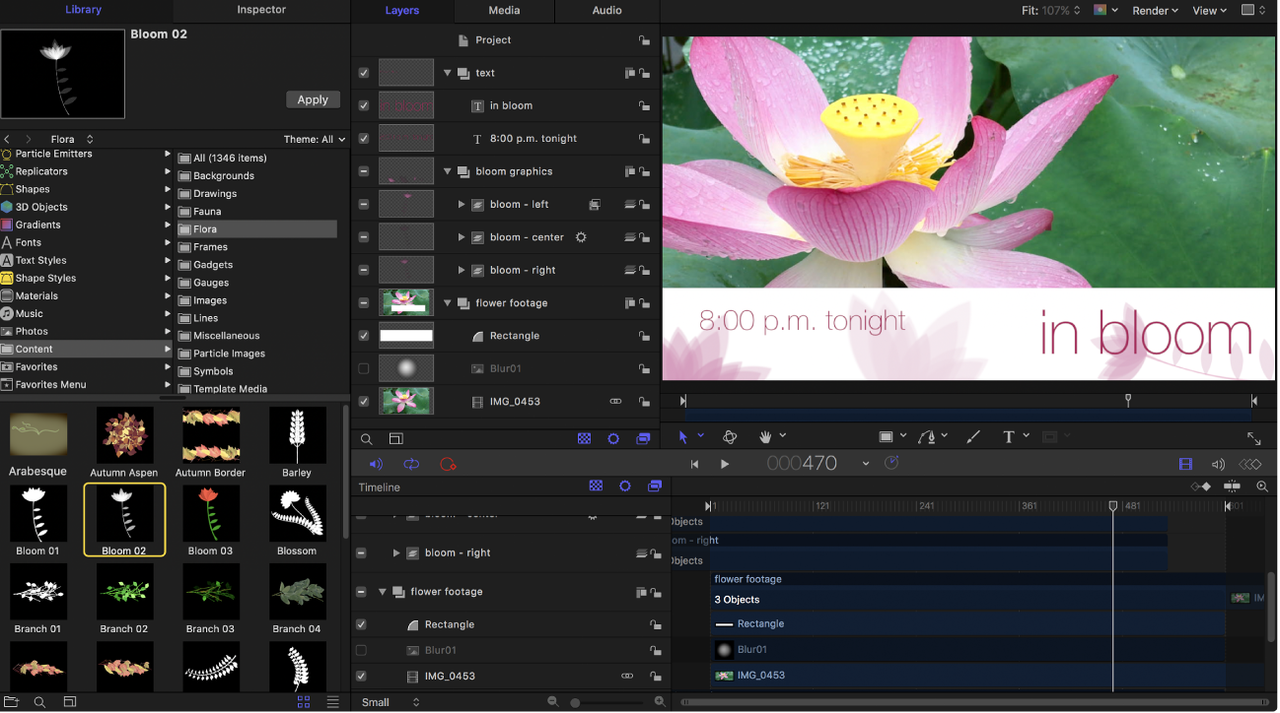The image size is (1280, 713).
Task: Click the timecode field 000470
Action: (x=802, y=464)
